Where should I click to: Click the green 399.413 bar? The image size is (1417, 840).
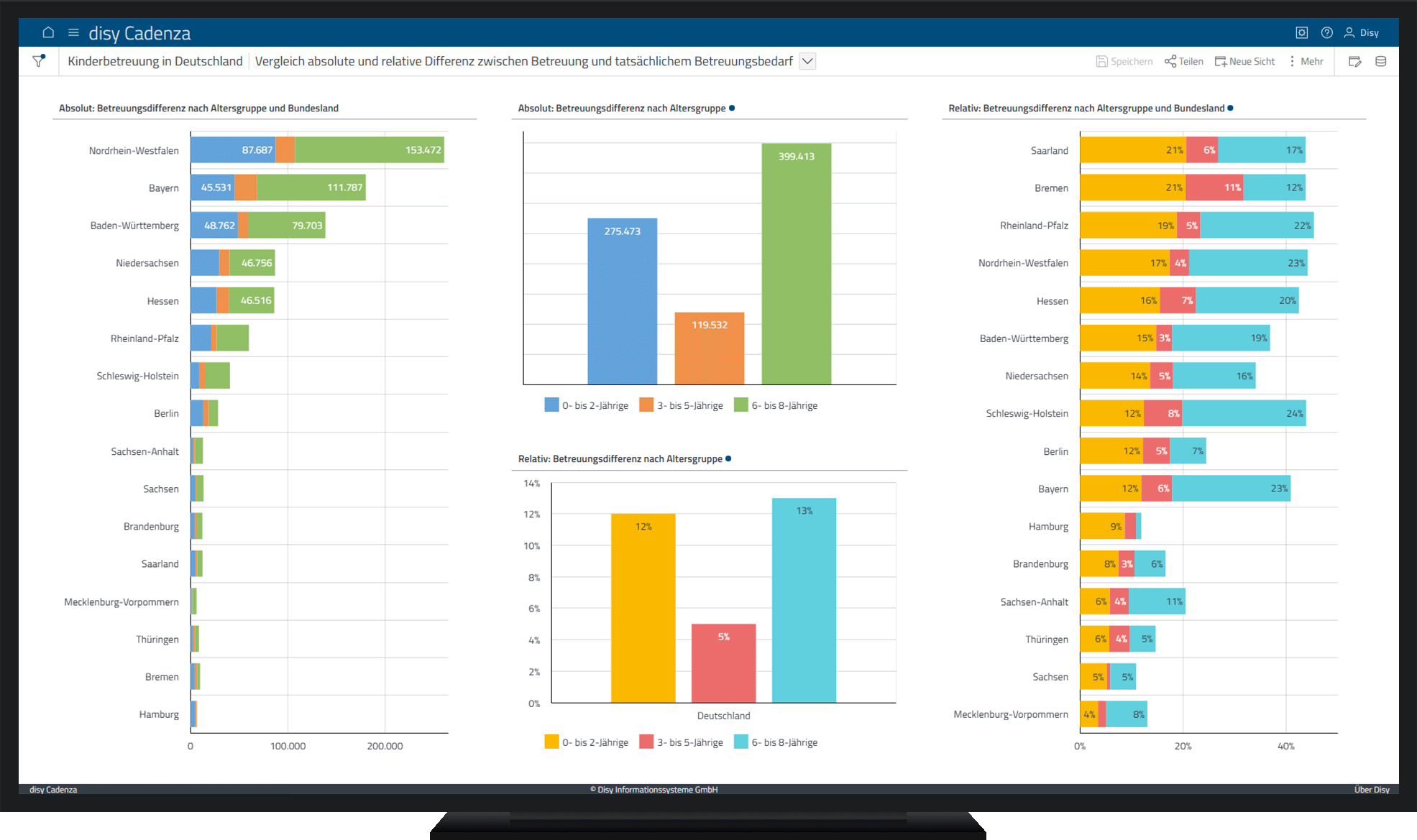pyautogui.click(x=797, y=264)
